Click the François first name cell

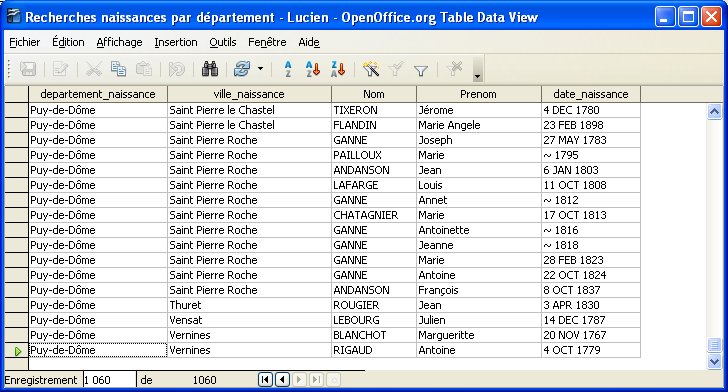[x=479, y=290]
